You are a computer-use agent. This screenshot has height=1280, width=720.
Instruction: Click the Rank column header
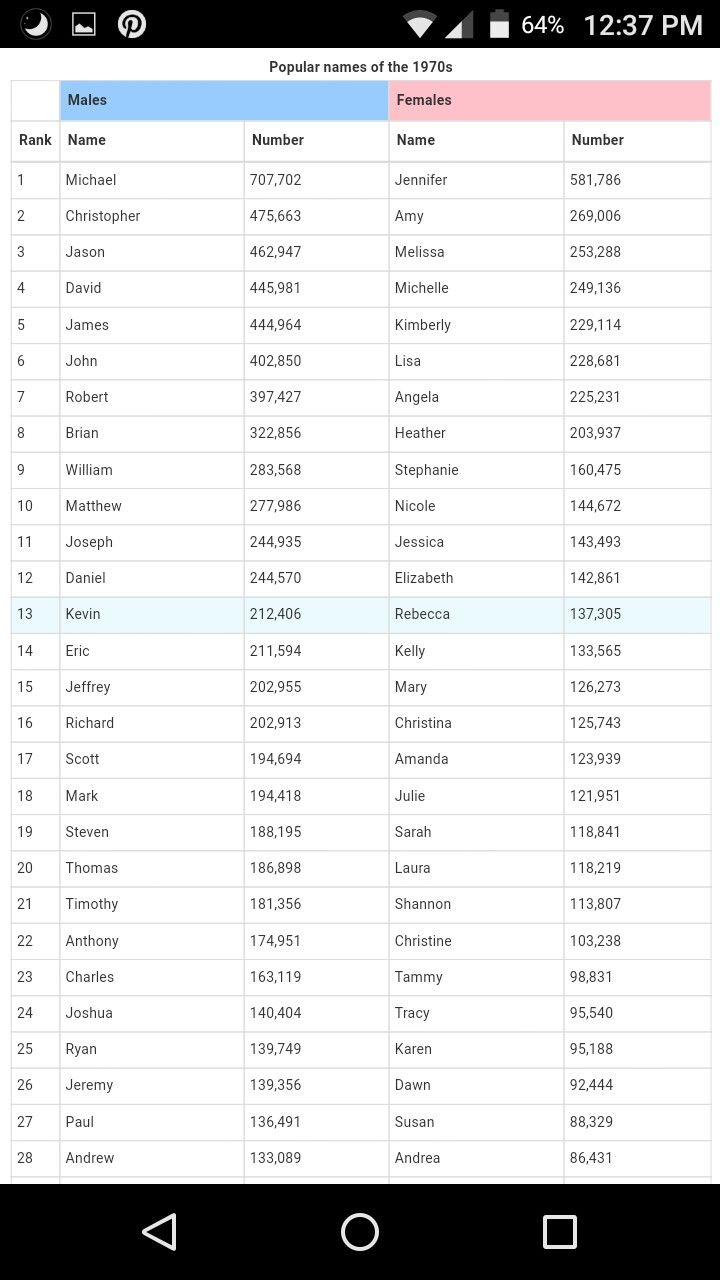[x=35, y=140]
